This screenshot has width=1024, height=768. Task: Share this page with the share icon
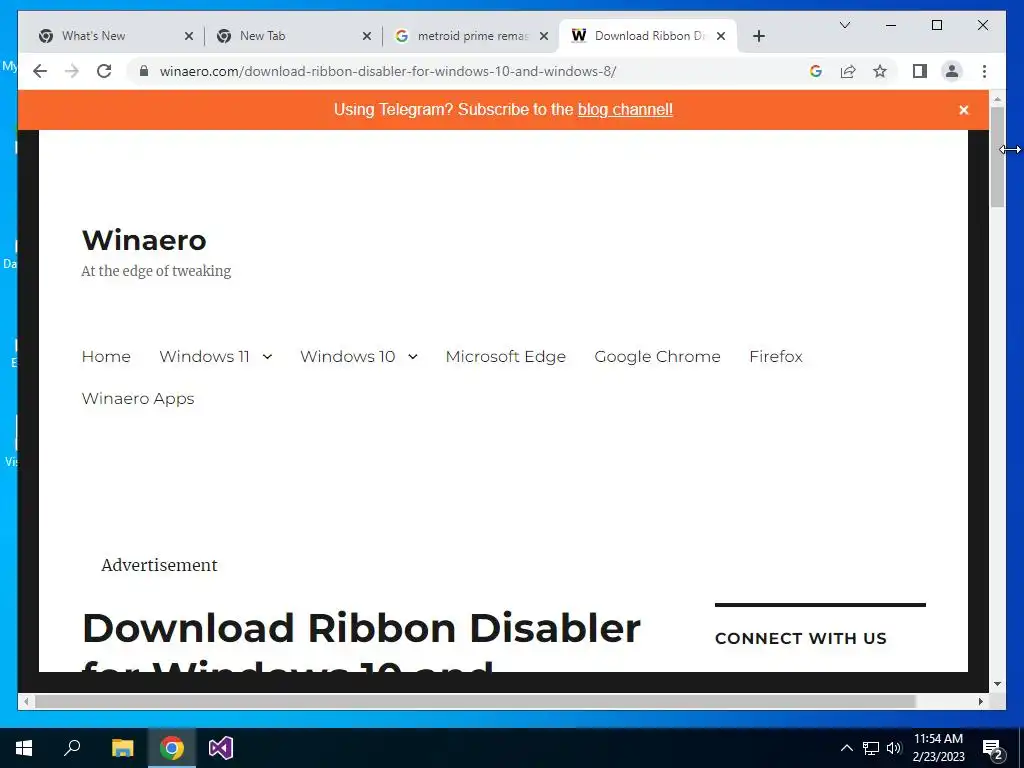848,71
